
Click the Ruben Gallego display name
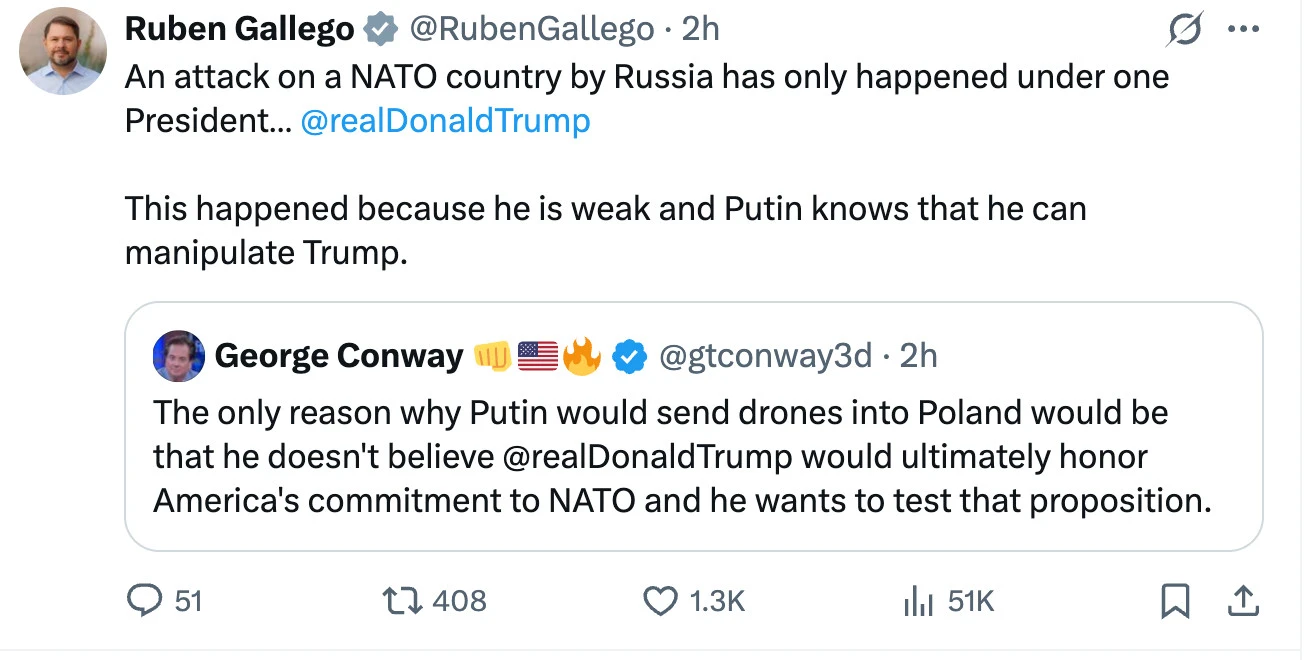pos(239,30)
